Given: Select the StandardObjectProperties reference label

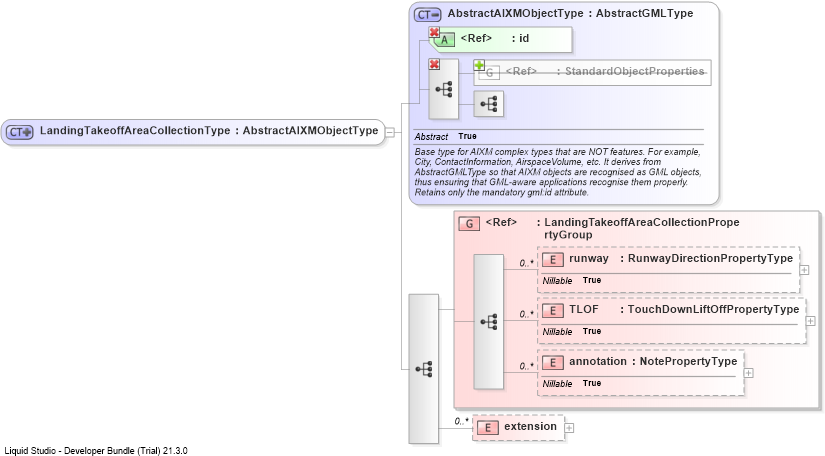Looking at the screenshot, I should 605,71.
